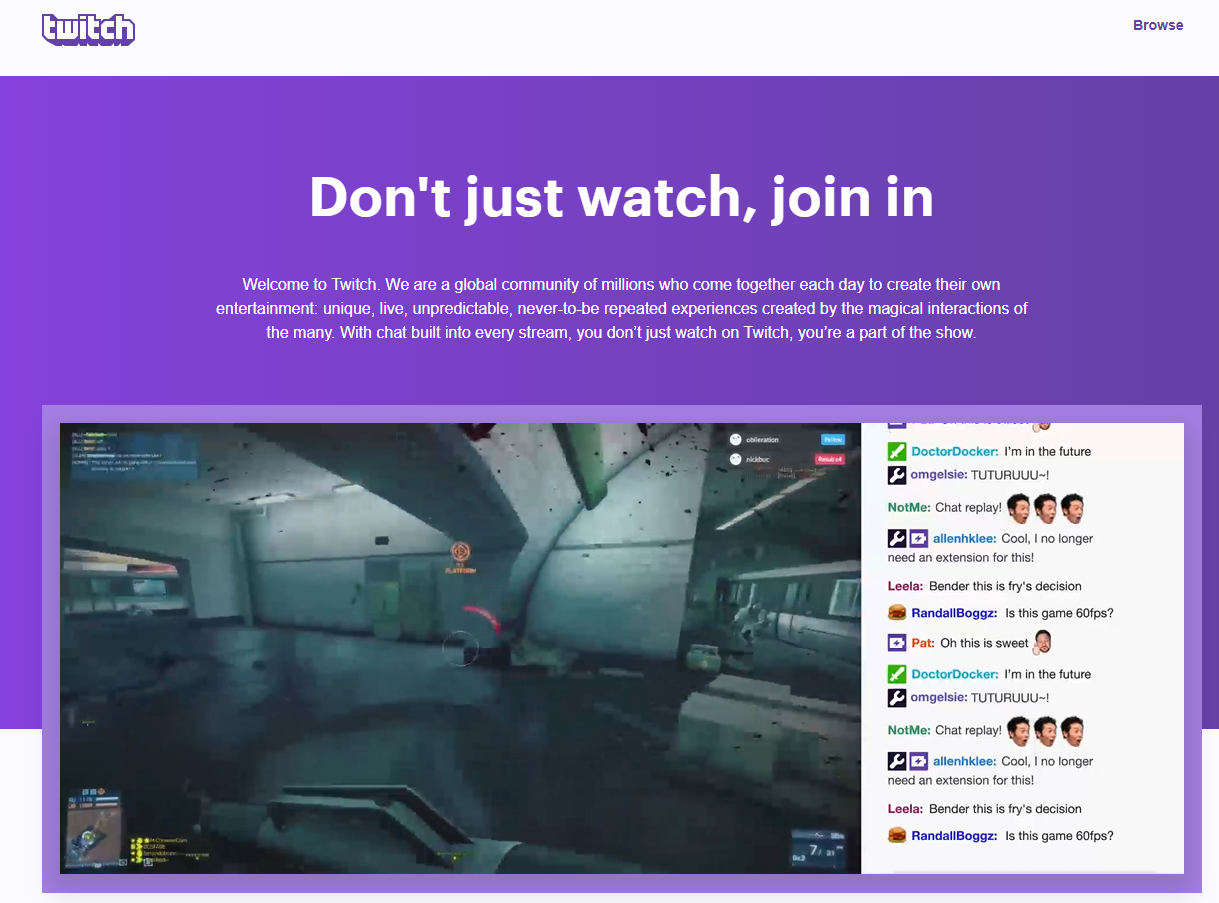Click nickbuc's round avatar in the video
Screen dimensions: 1219x903
[x=736, y=459]
